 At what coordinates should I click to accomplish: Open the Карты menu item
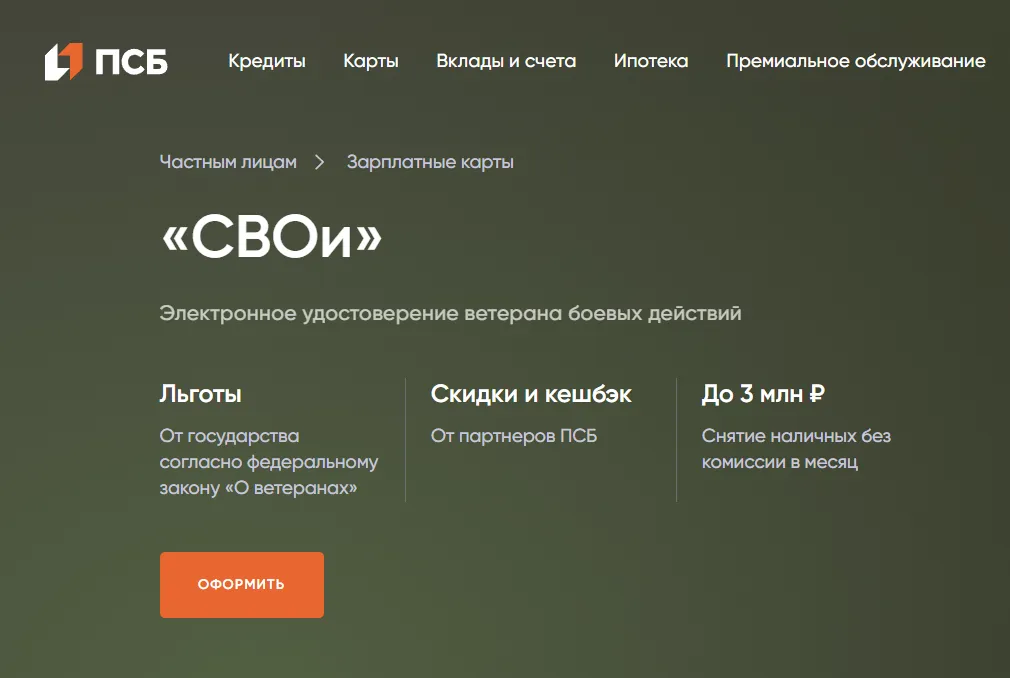(x=370, y=61)
